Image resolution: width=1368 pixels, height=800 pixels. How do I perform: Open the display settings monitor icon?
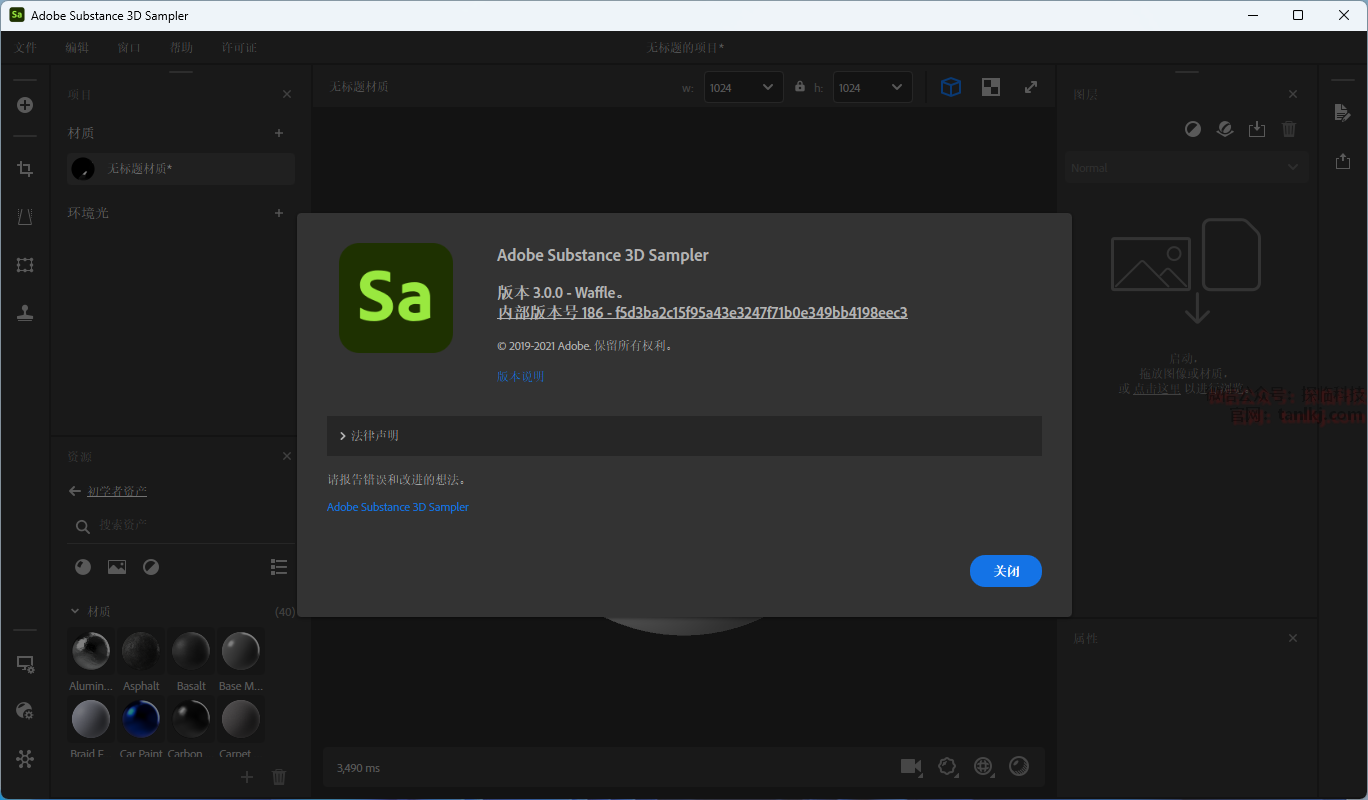tap(25, 664)
